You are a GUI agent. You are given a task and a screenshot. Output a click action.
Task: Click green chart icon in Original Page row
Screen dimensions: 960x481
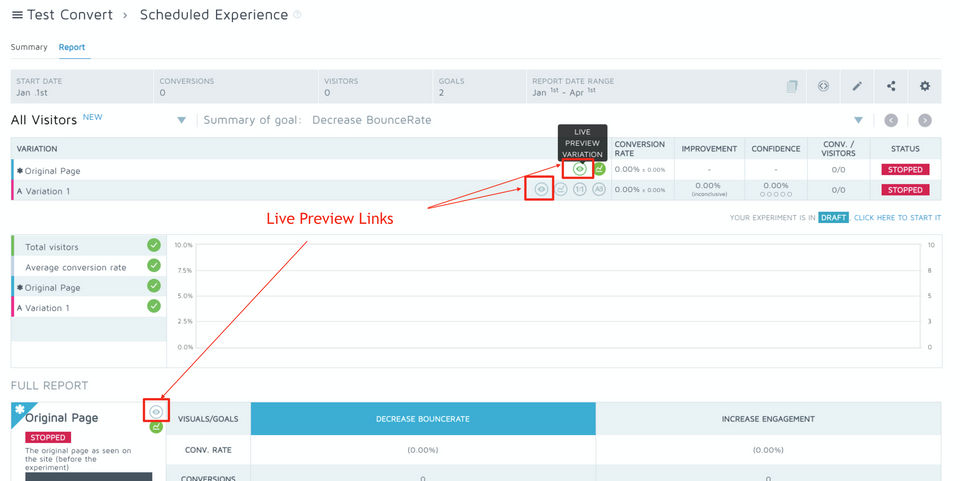[599, 169]
